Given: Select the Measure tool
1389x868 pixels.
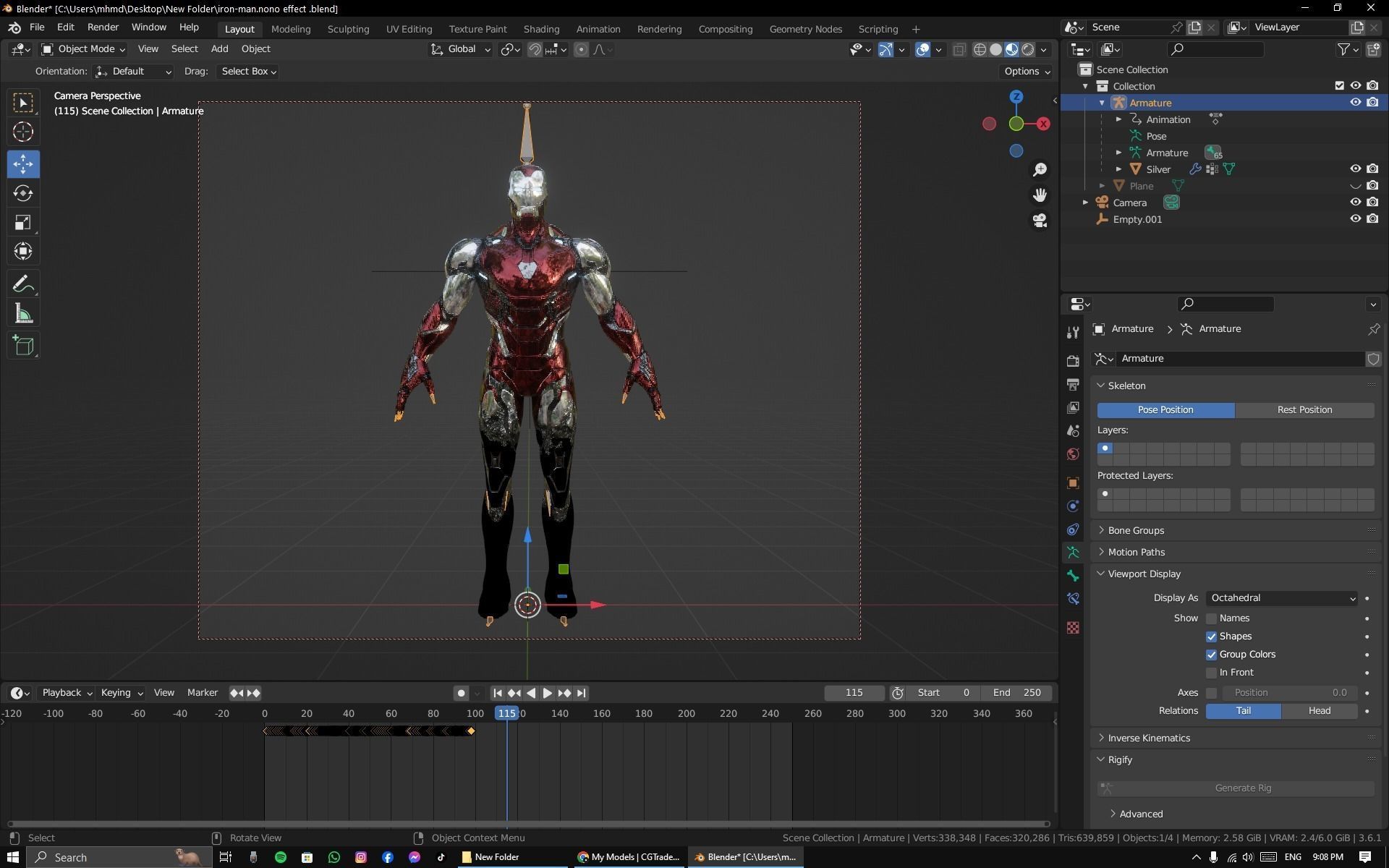Looking at the screenshot, I should [x=23, y=314].
